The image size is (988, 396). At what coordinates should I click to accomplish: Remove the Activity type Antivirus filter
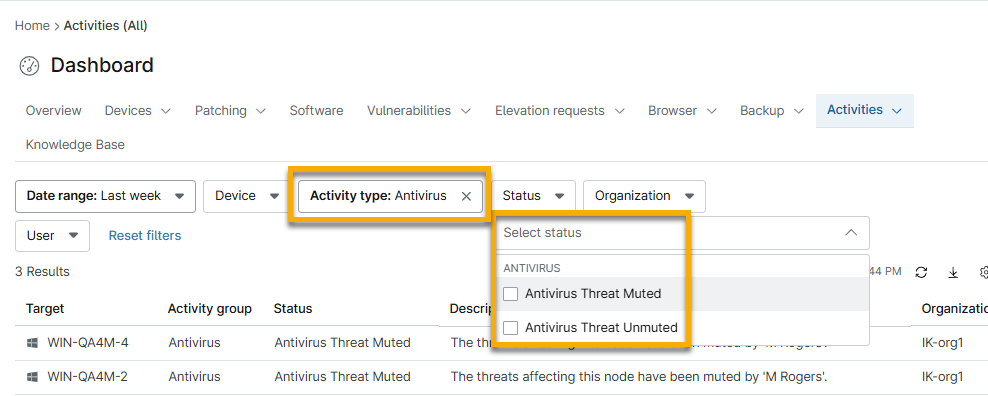point(466,196)
